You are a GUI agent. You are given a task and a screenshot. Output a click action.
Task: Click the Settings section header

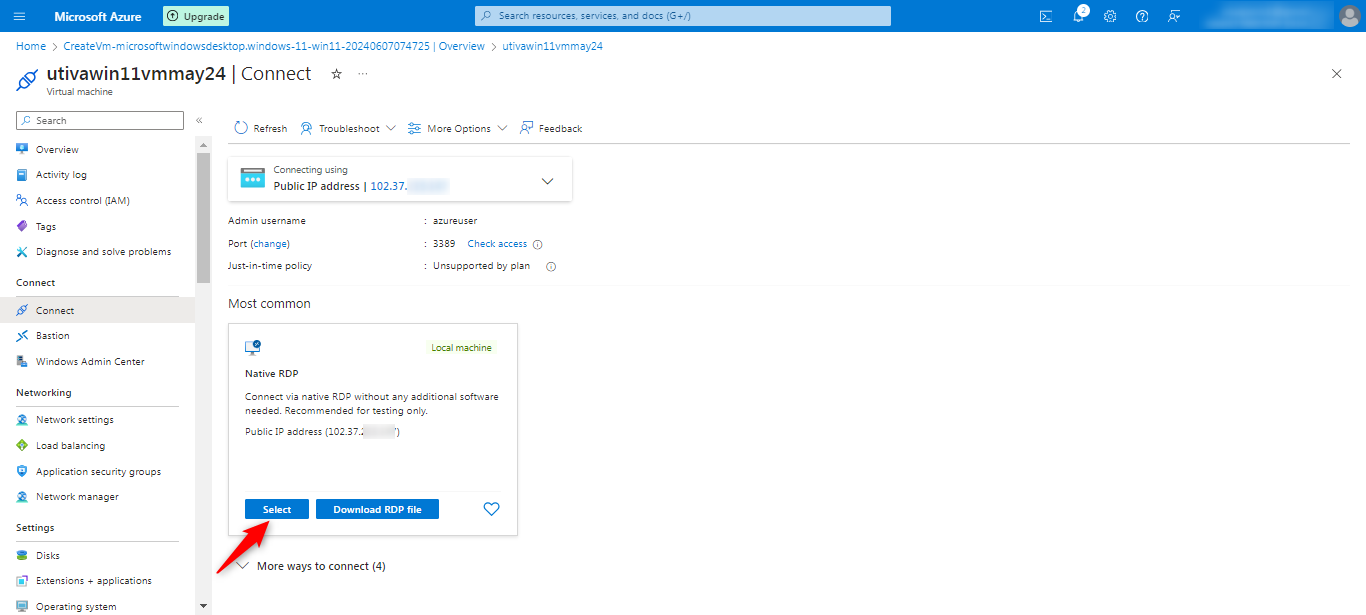[x=35, y=528]
